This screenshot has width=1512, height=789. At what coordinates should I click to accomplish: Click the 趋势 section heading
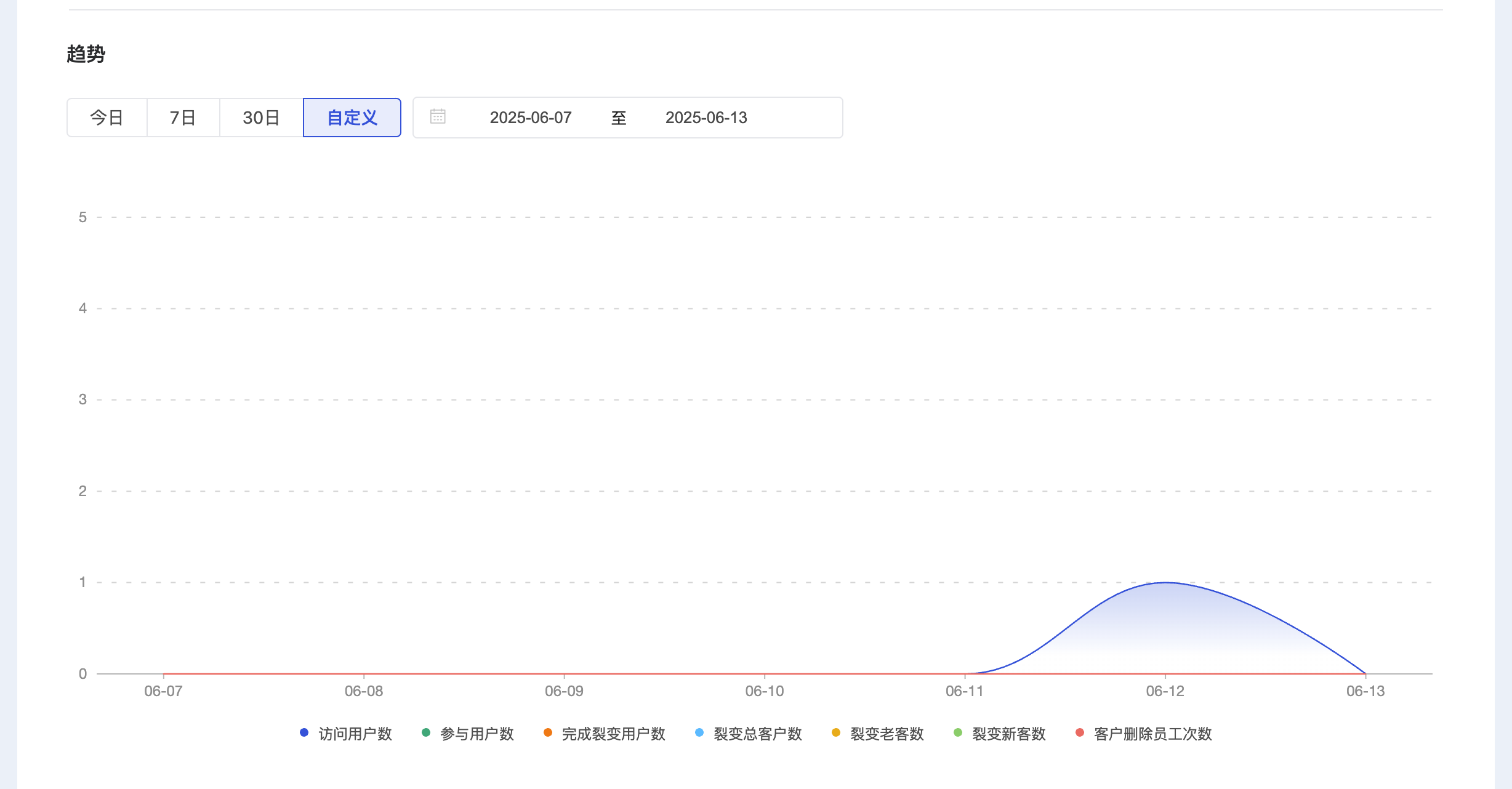point(86,54)
